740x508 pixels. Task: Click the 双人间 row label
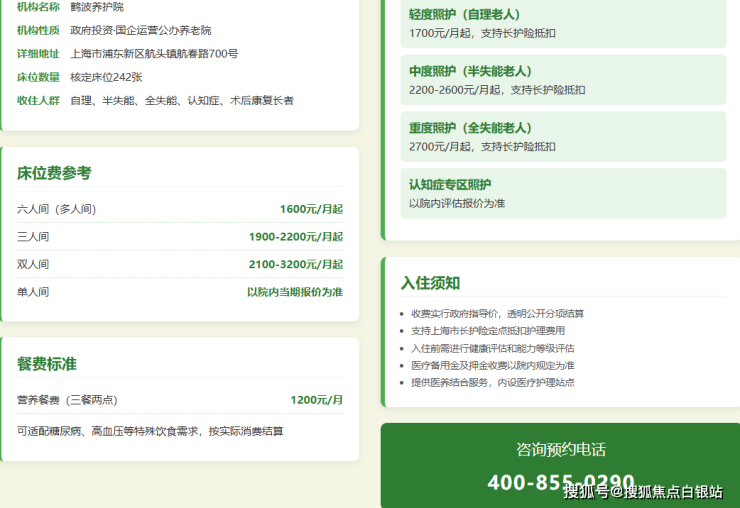[33, 264]
